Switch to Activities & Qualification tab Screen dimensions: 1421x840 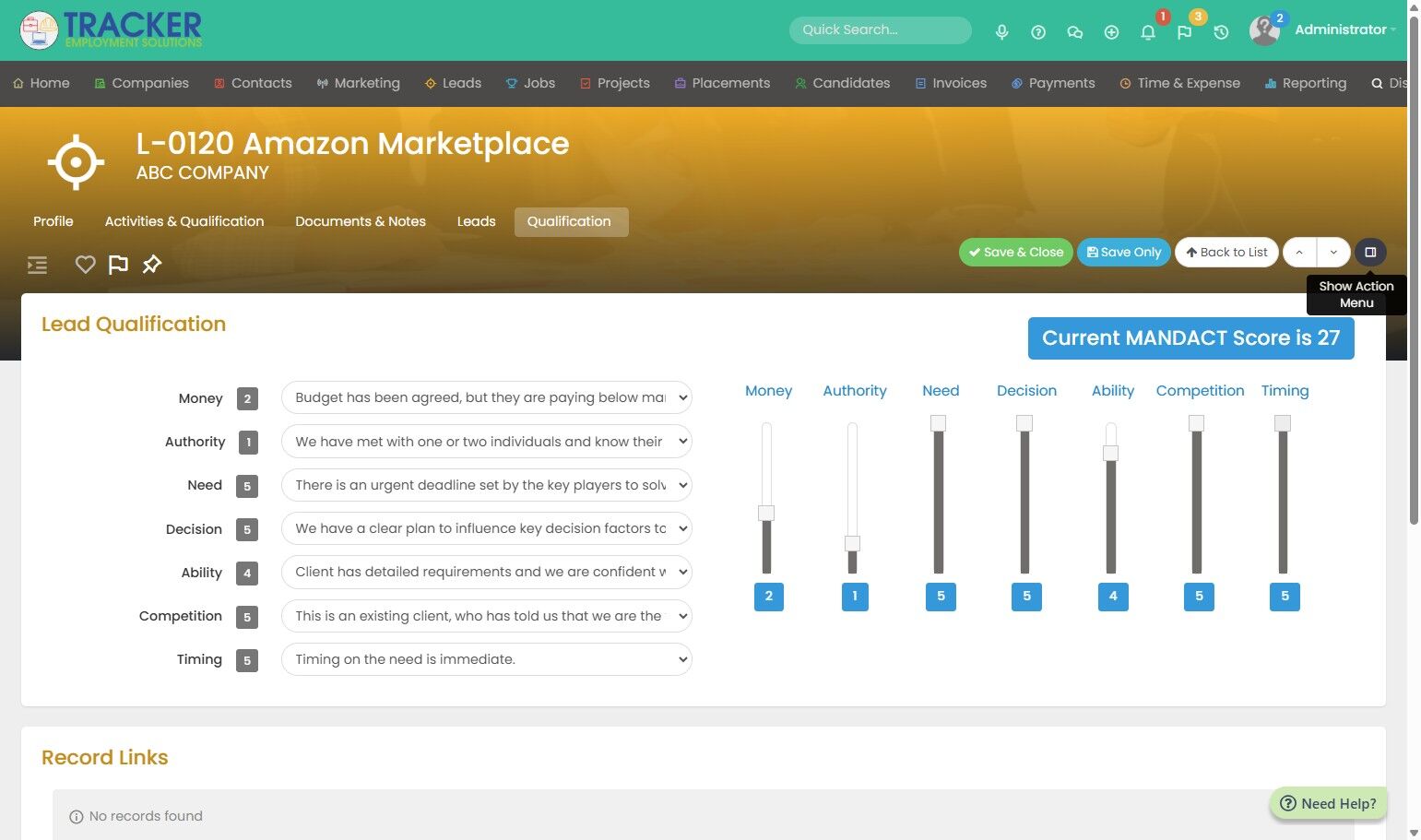184,221
